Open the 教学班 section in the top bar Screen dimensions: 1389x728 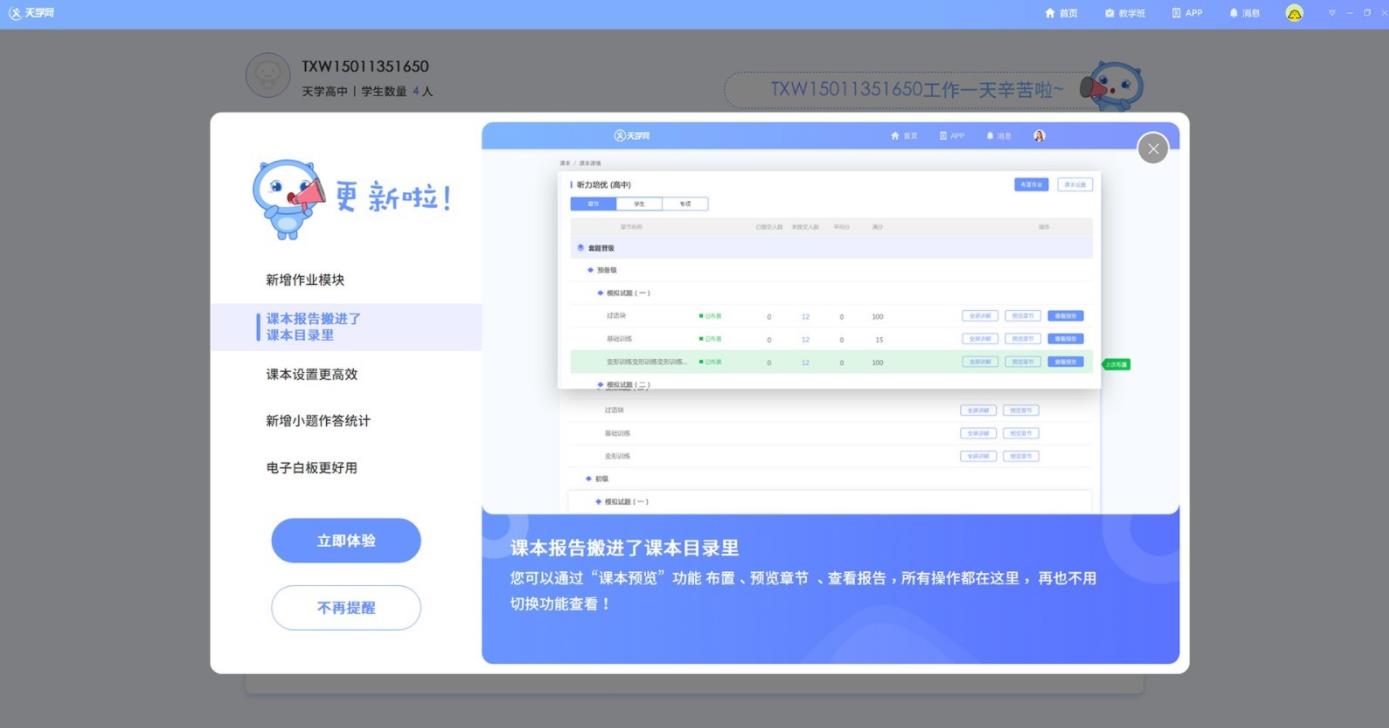click(x=1125, y=13)
